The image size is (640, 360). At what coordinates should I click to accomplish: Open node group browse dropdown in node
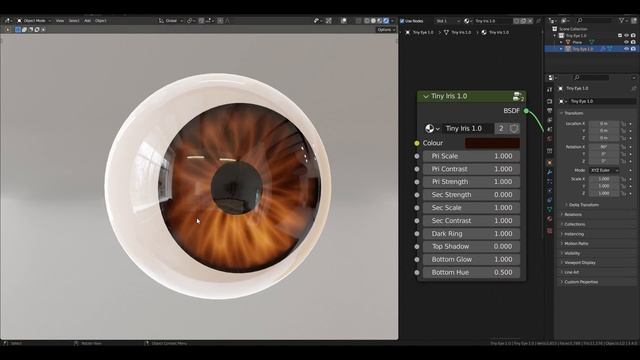[x=432, y=129]
